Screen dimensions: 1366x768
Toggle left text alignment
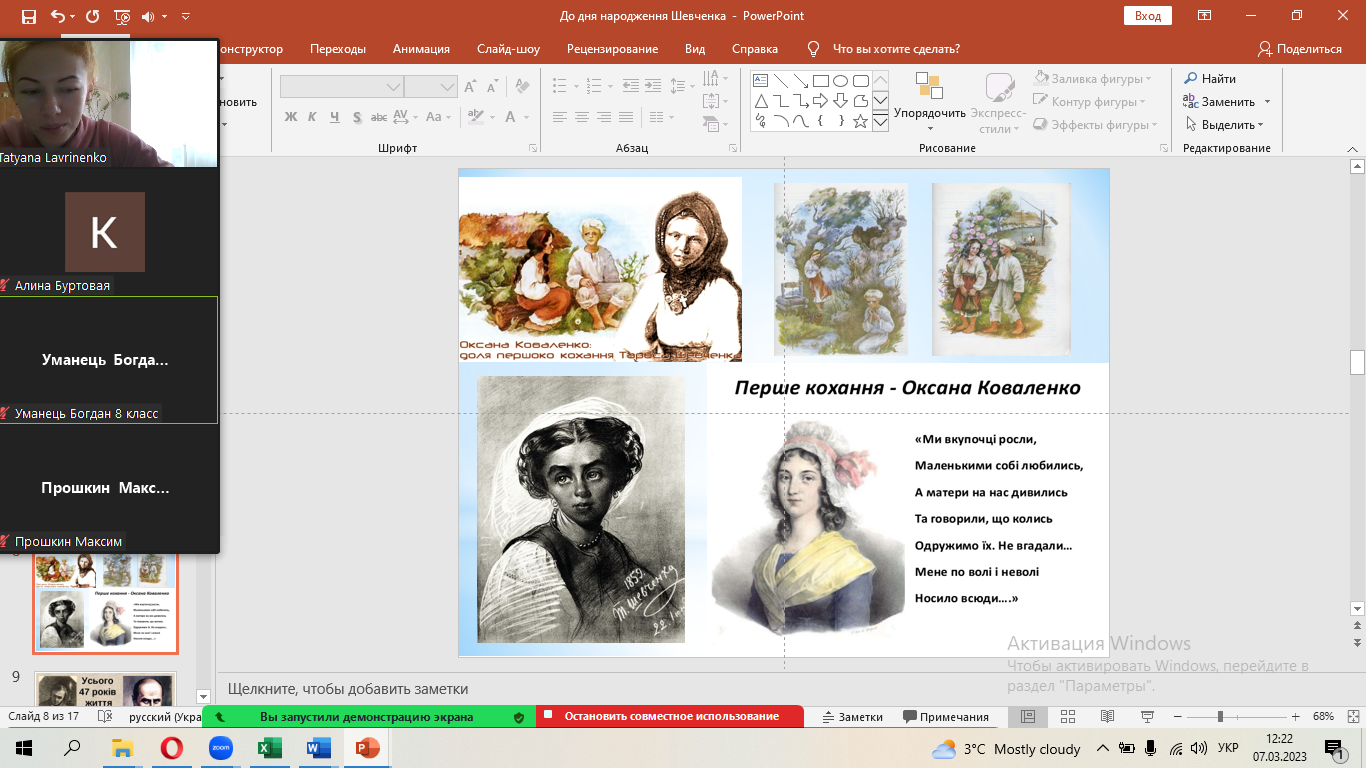[x=560, y=117]
